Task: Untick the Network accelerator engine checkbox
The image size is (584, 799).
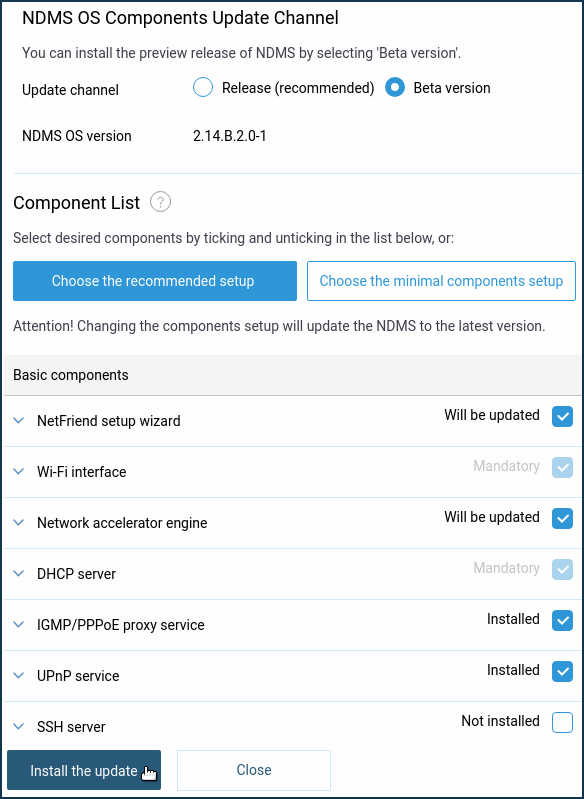Action: point(563,519)
